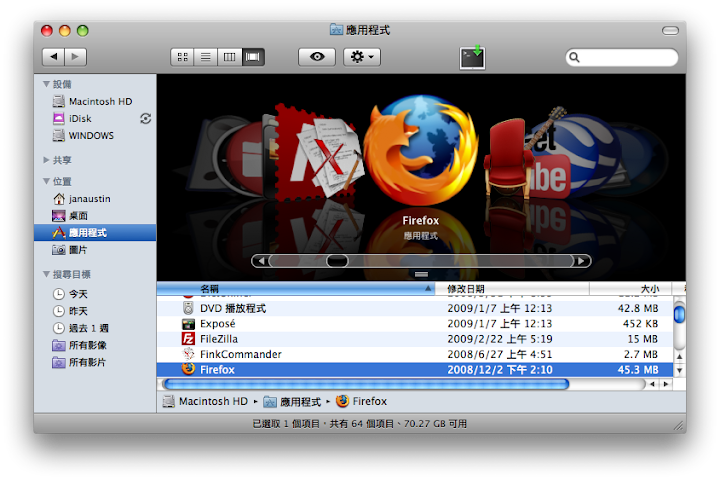Click list scroll up arrow
The image size is (720, 480).
pyautogui.click(x=679, y=356)
